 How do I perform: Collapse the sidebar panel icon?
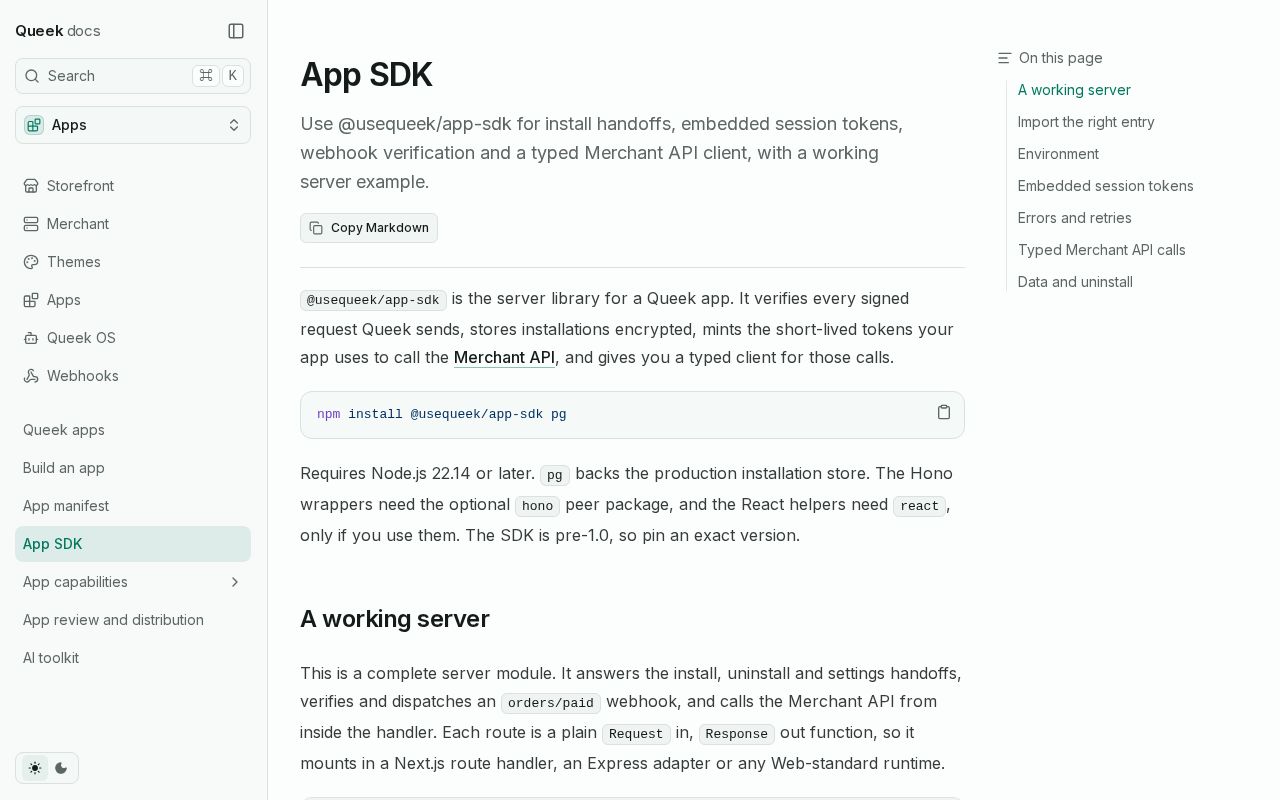[236, 31]
